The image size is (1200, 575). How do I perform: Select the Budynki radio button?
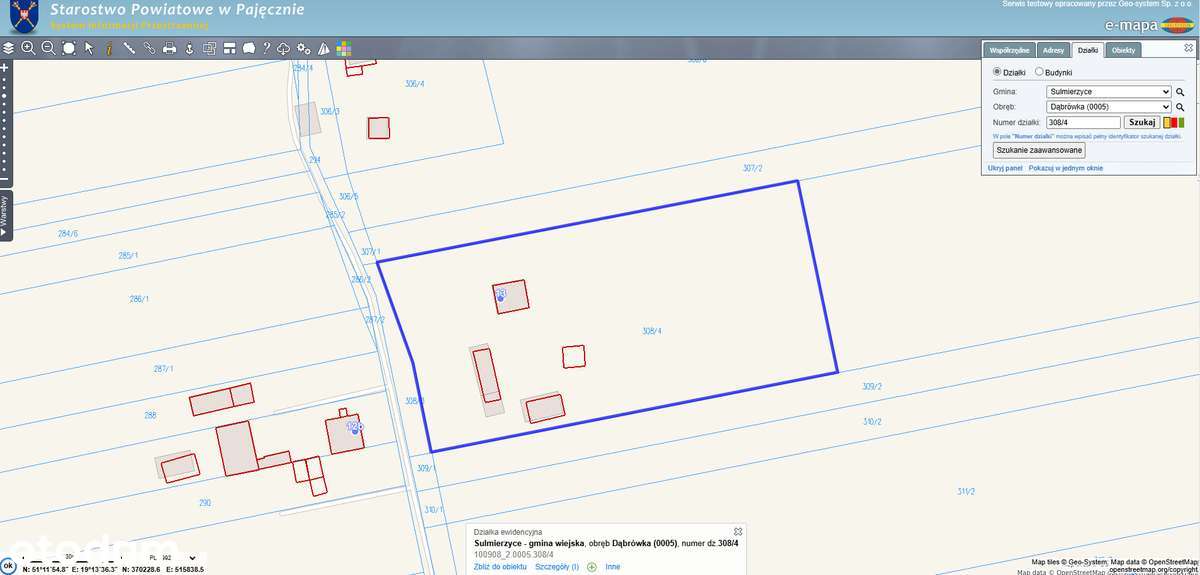1039,72
